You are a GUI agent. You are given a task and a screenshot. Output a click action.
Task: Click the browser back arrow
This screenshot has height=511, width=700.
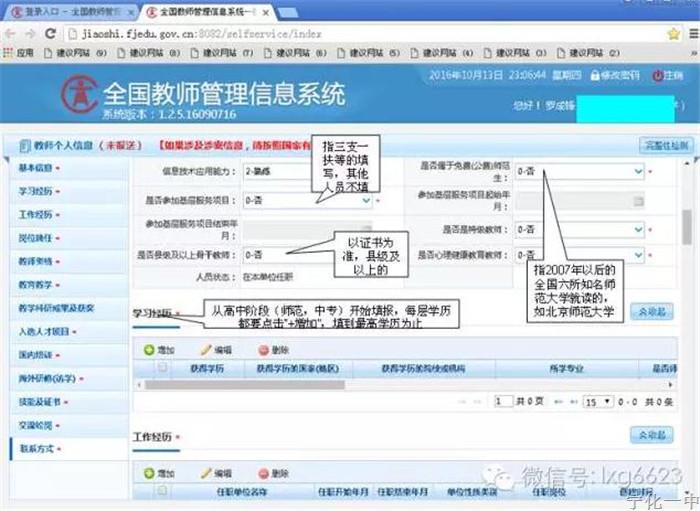click(10, 34)
